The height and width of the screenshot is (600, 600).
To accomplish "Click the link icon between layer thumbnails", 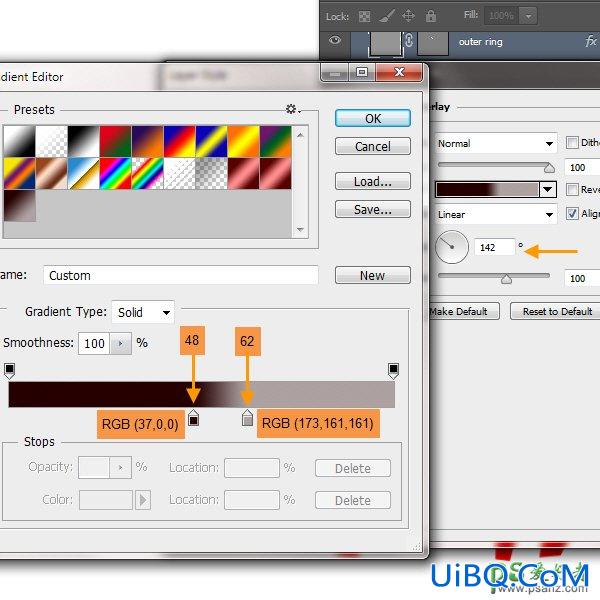I will pos(409,40).
